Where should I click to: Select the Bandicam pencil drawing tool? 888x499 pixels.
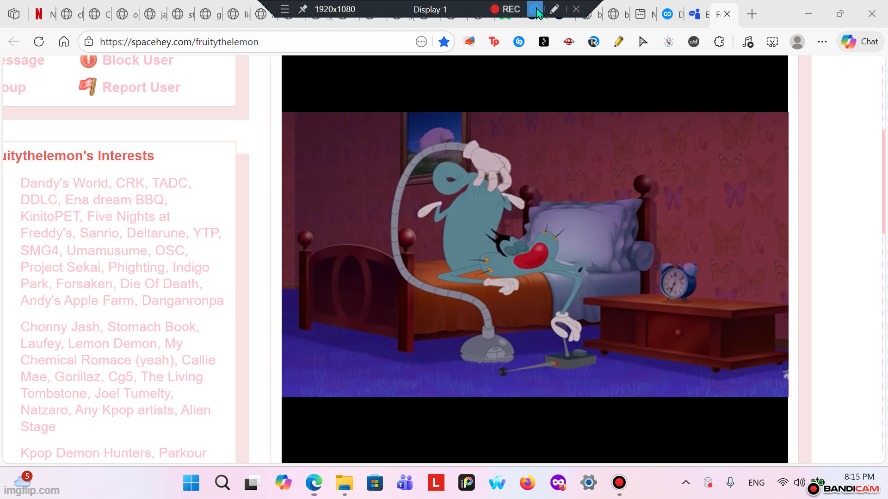pyautogui.click(x=554, y=9)
